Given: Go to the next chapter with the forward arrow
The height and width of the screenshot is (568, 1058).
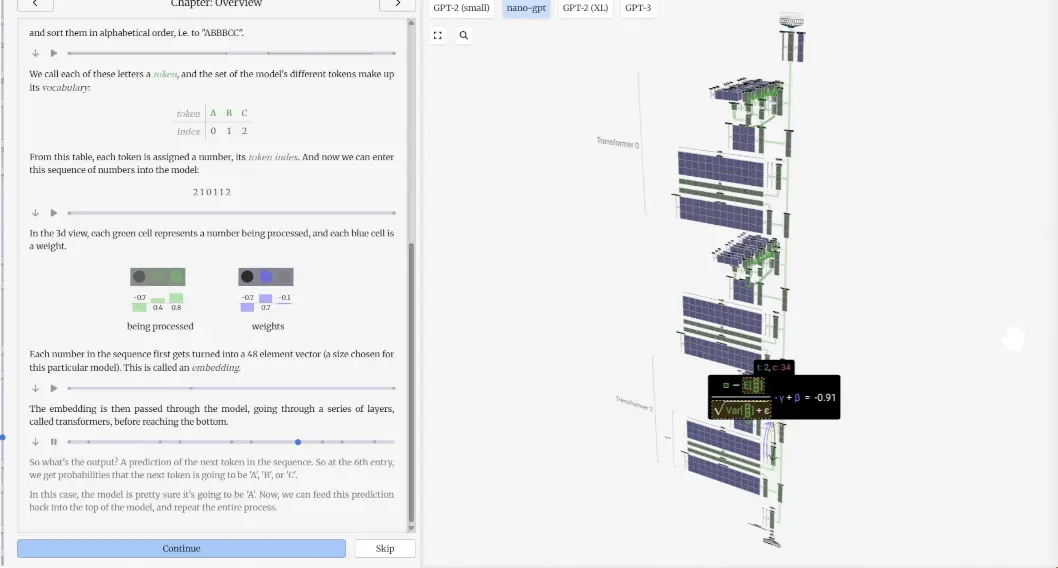Looking at the screenshot, I should click(397, 4).
